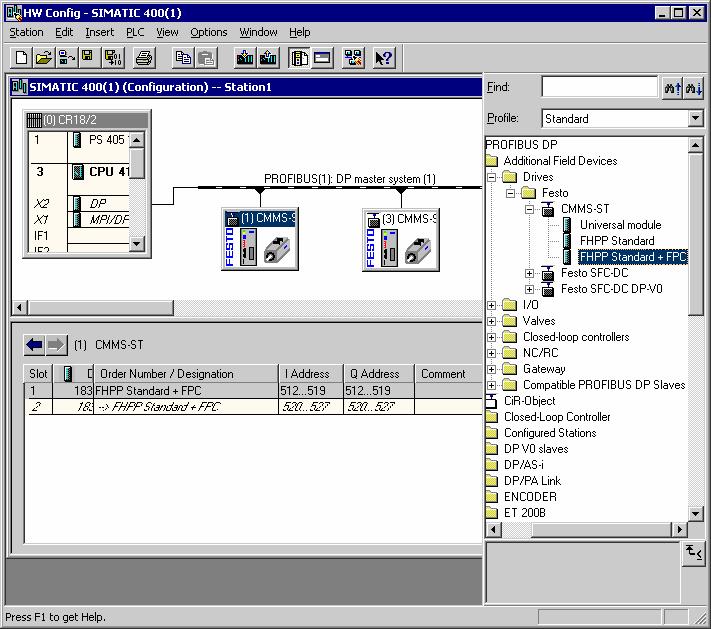Open the View menu
Viewport: 711px width, 629px height.
point(167,32)
